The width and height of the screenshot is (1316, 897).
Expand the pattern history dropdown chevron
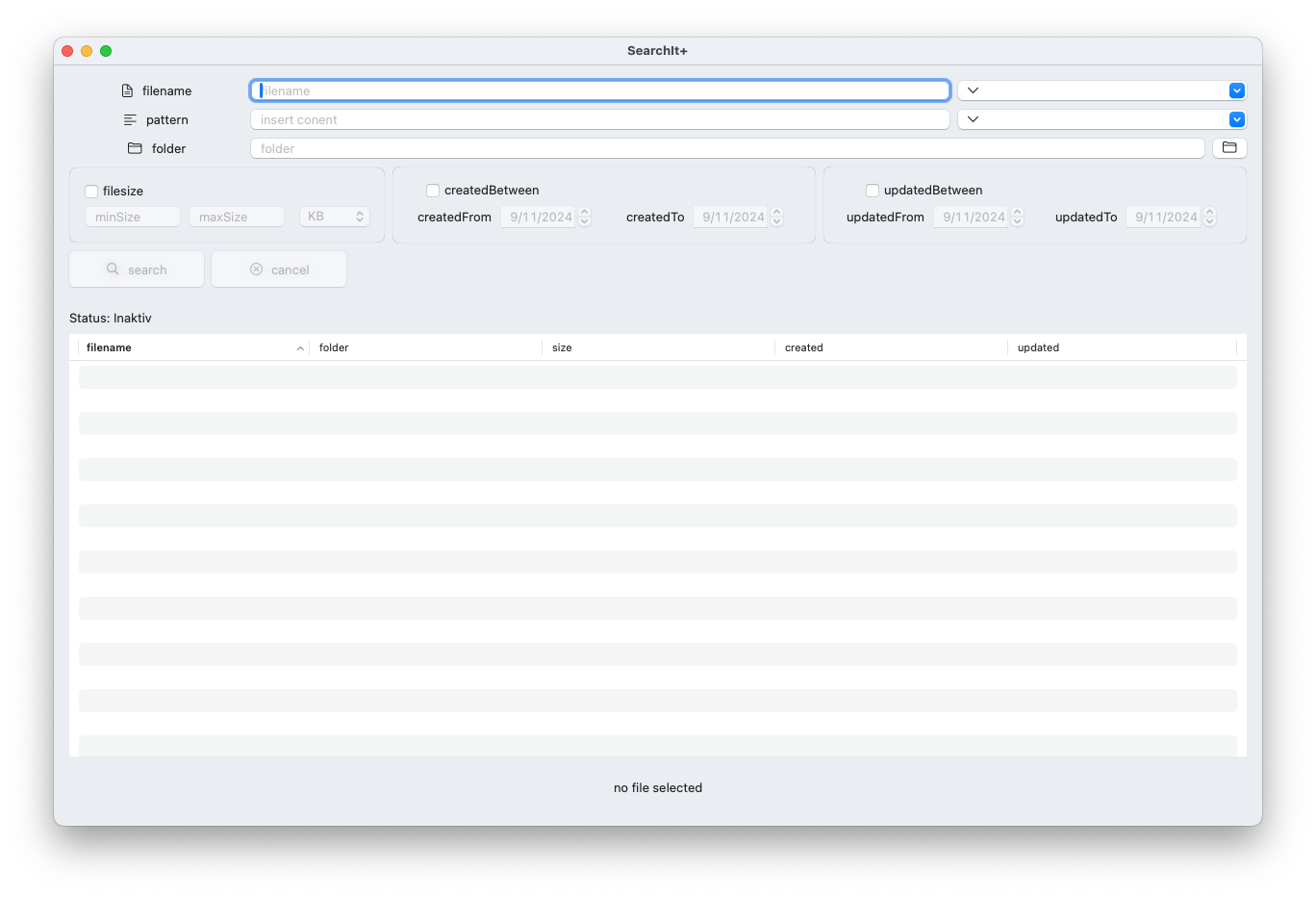tap(974, 118)
